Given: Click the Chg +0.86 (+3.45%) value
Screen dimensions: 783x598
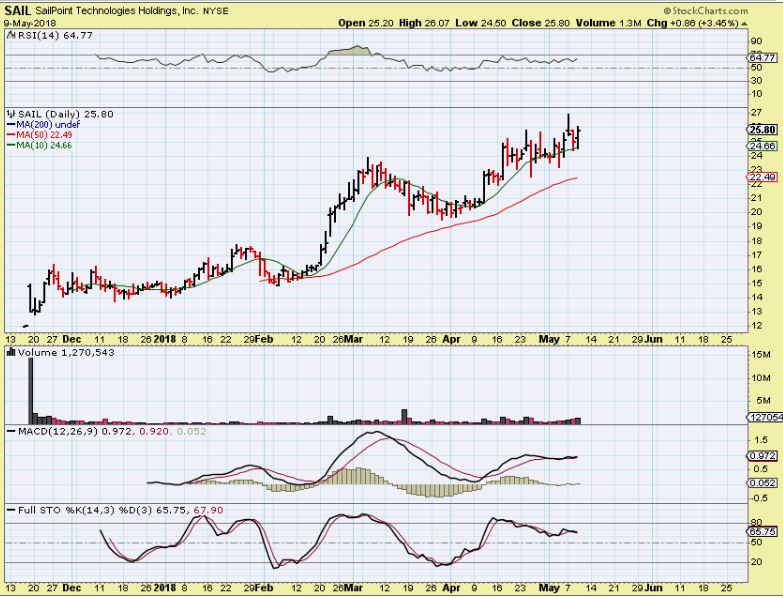Looking at the screenshot, I should (692, 23).
